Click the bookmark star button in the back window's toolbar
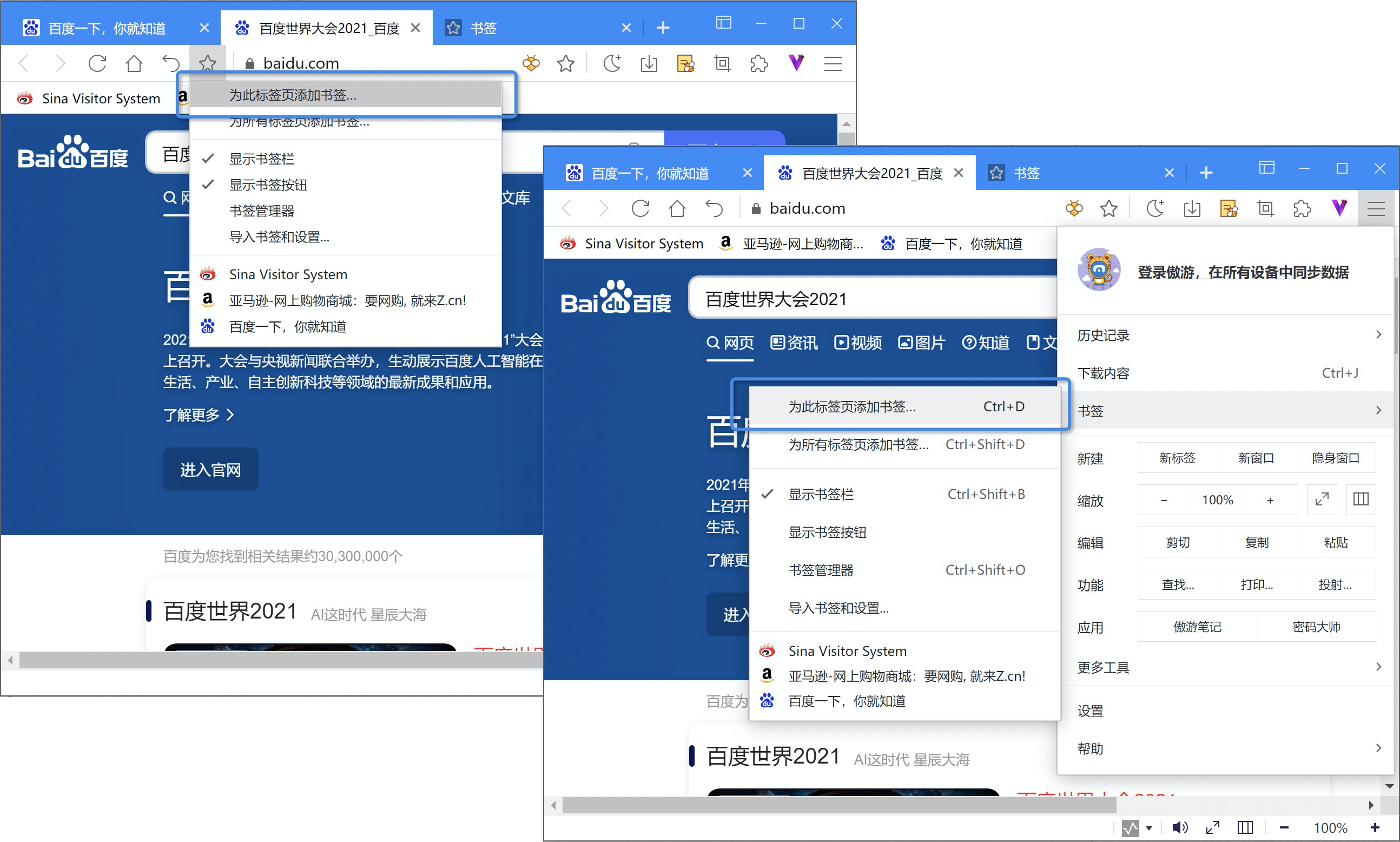1400x842 pixels. [208, 63]
